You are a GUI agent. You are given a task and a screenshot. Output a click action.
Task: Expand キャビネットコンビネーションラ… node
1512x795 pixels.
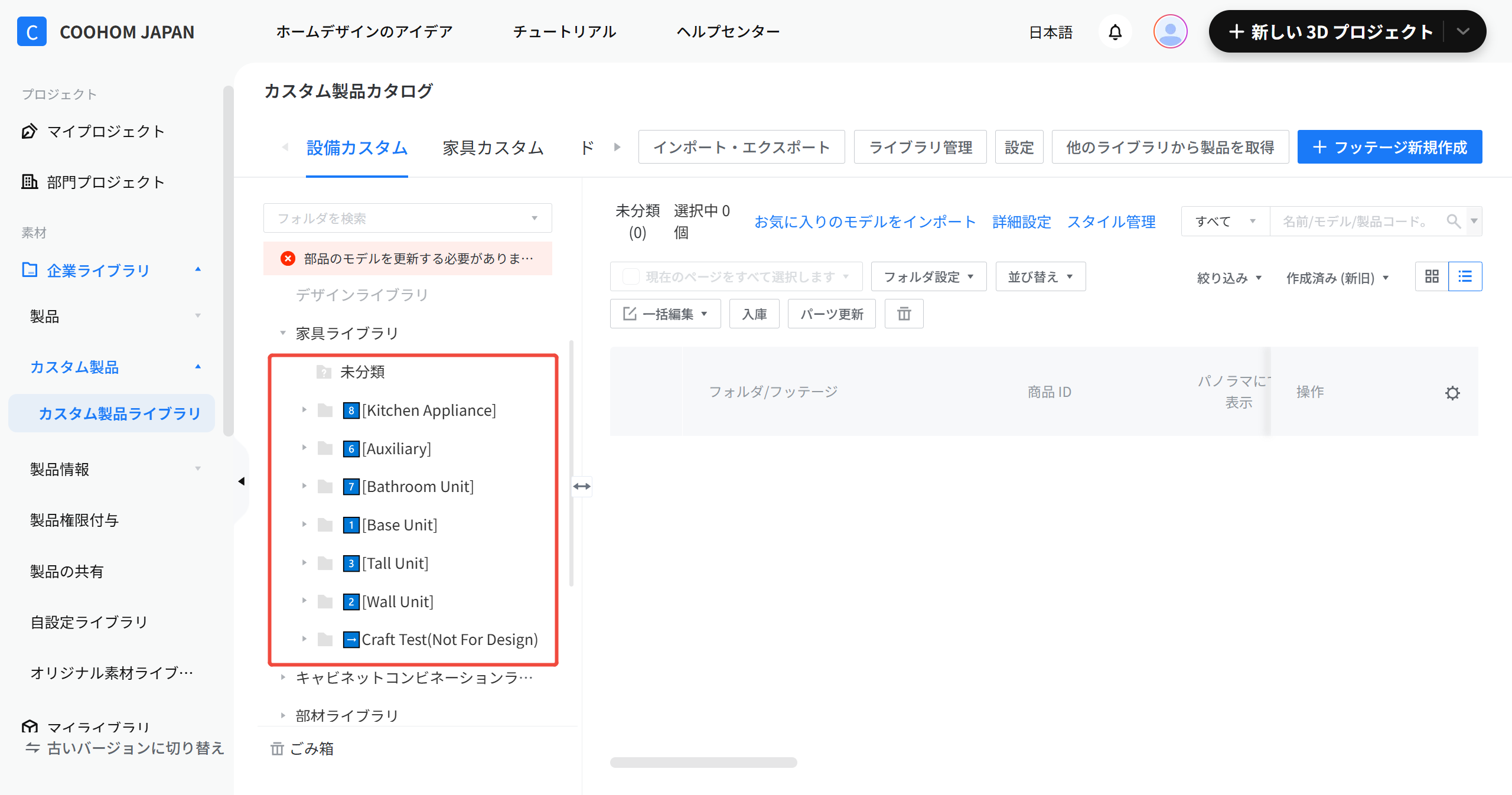[283, 677]
